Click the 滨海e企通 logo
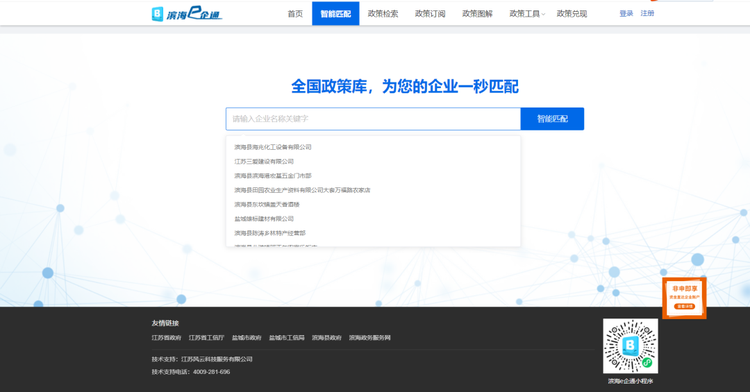The height and width of the screenshot is (392, 750). pos(187,13)
